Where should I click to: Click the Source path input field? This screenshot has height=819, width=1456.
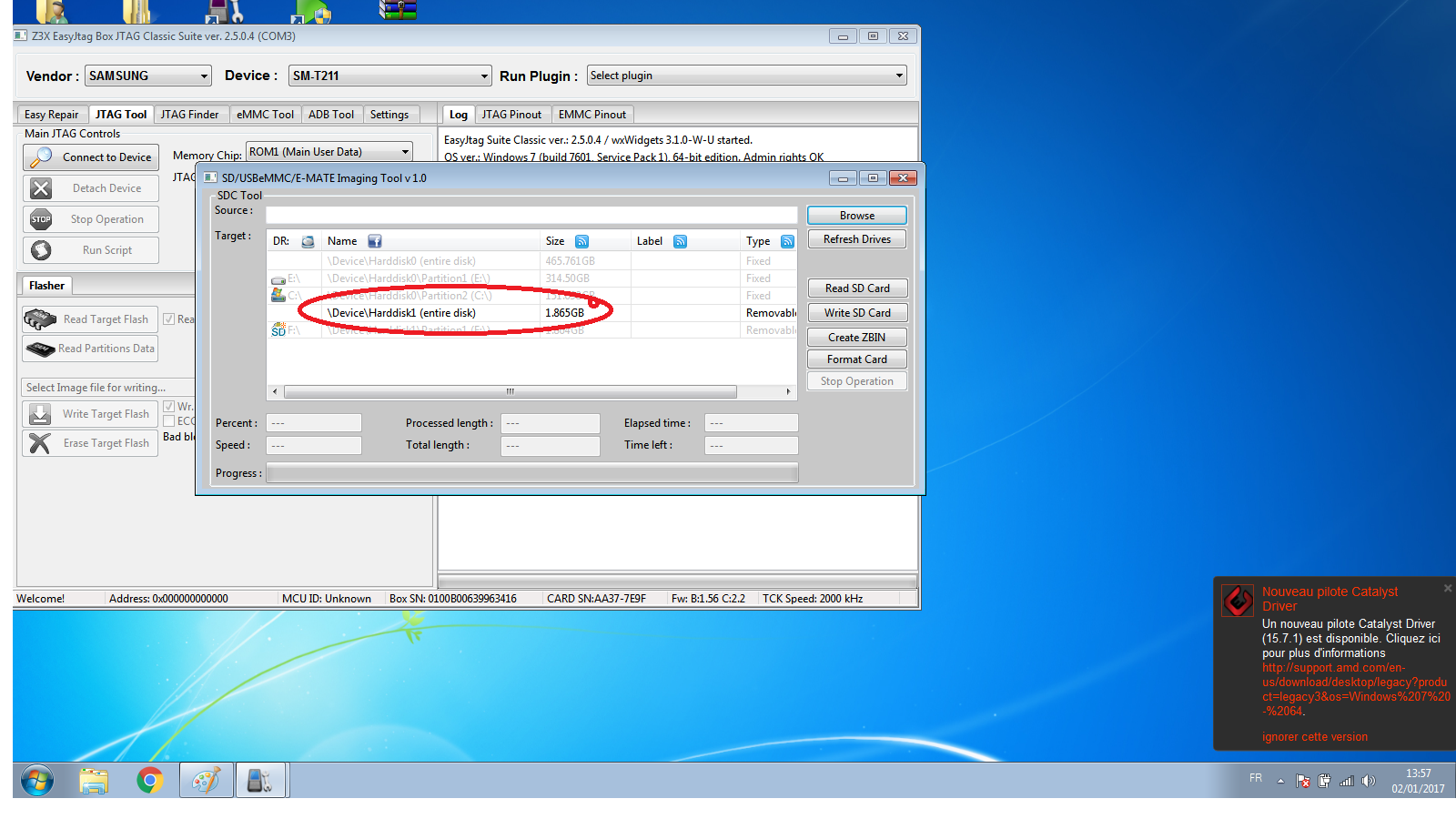(531, 215)
